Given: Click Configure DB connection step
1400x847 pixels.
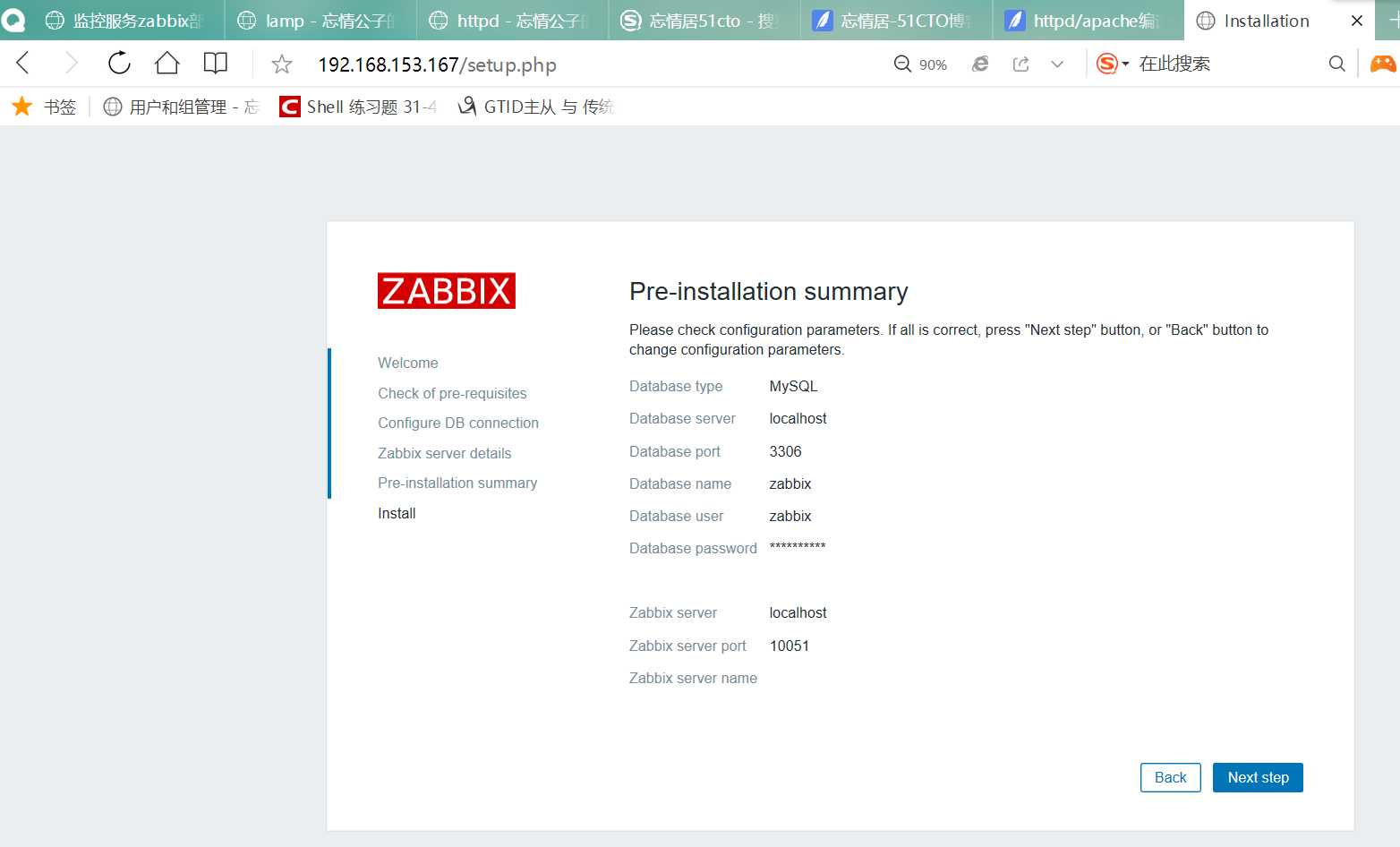Looking at the screenshot, I should click(x=458, y=423).
